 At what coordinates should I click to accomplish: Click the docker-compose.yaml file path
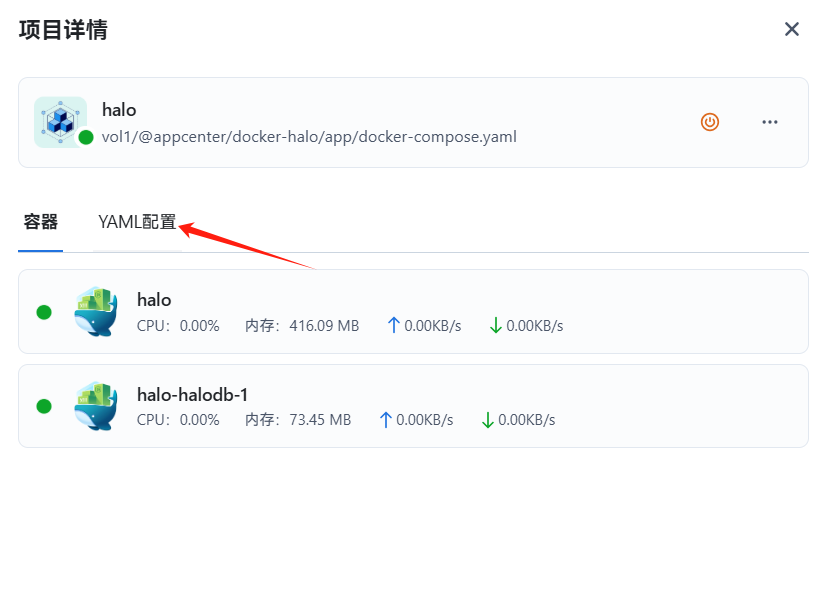(x=309, y=137)
